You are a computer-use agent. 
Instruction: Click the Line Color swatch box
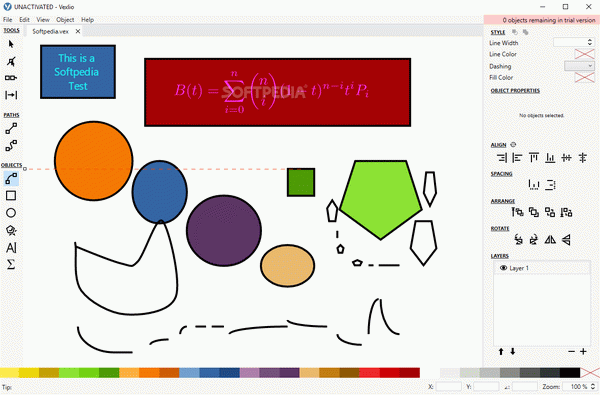(x=584, y=54)
